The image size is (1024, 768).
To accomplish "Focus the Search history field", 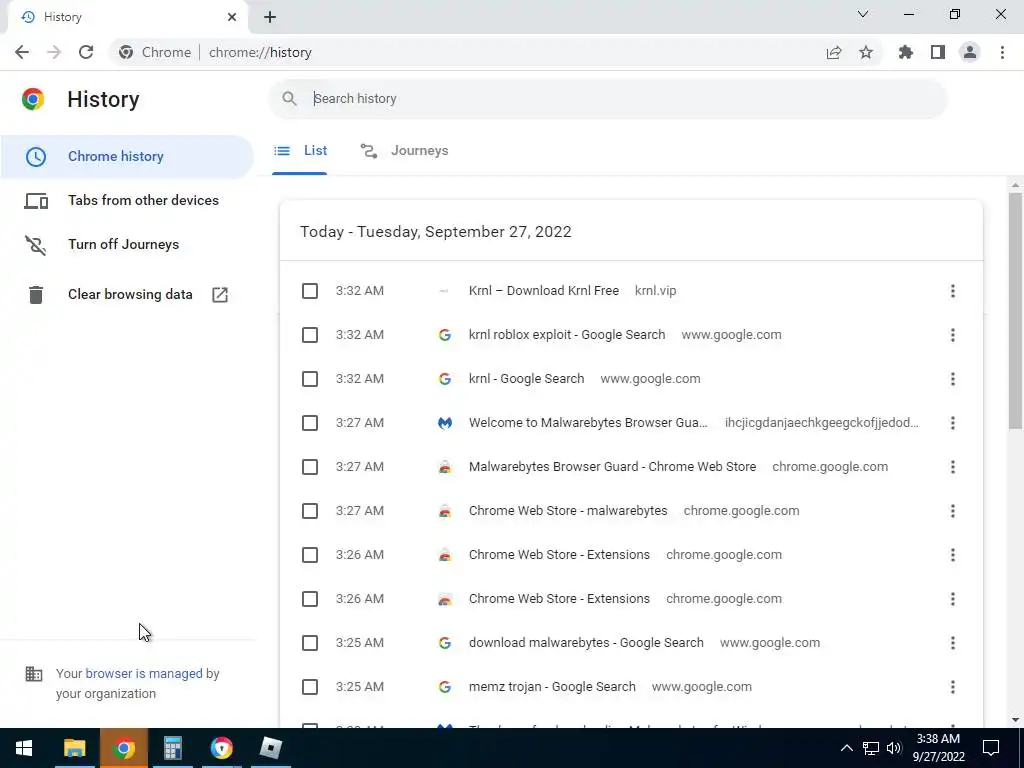I will [607, 99].
